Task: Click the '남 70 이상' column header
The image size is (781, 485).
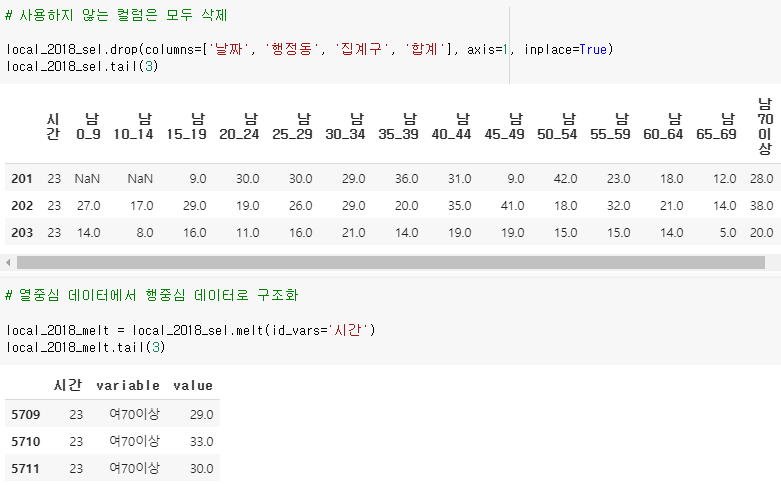Action: tap(765, 126)
